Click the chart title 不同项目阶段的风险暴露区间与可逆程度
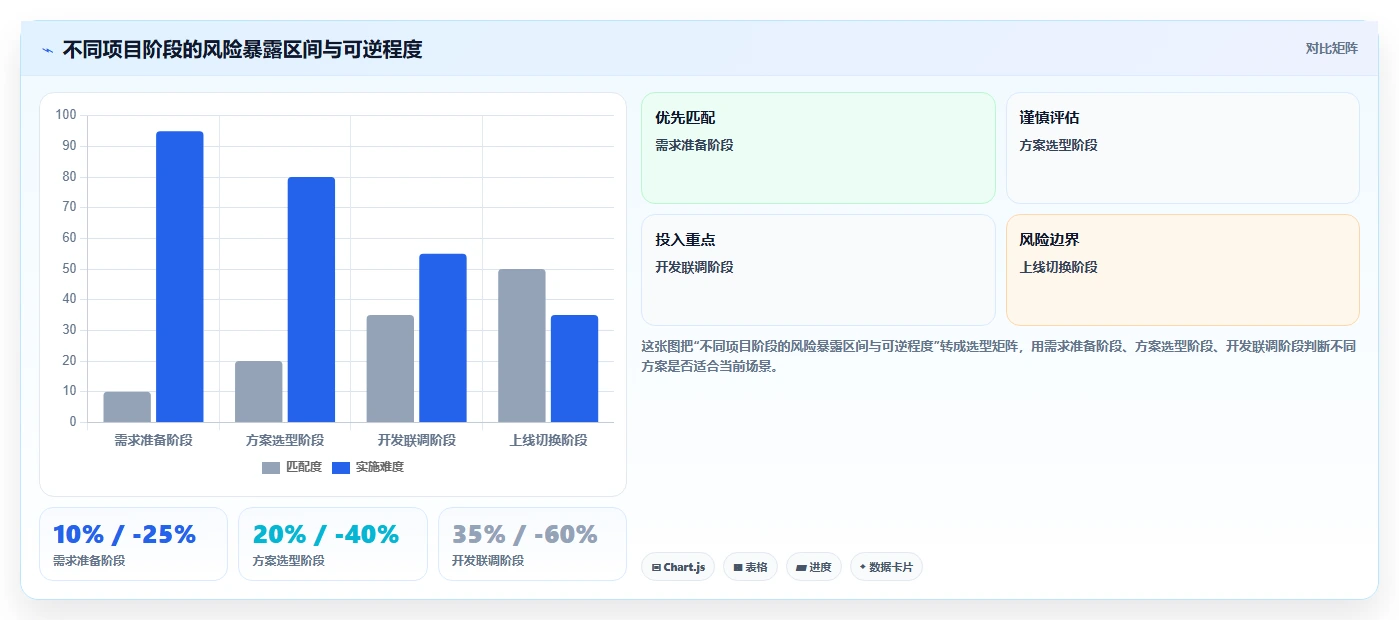This screenshot has height=620, width=1399. coord(242,50)
